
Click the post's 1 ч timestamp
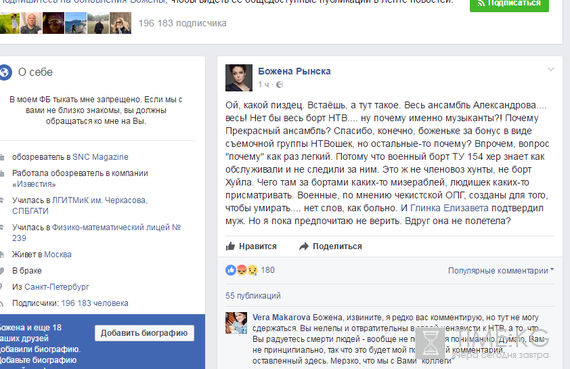tap(264, 85)
